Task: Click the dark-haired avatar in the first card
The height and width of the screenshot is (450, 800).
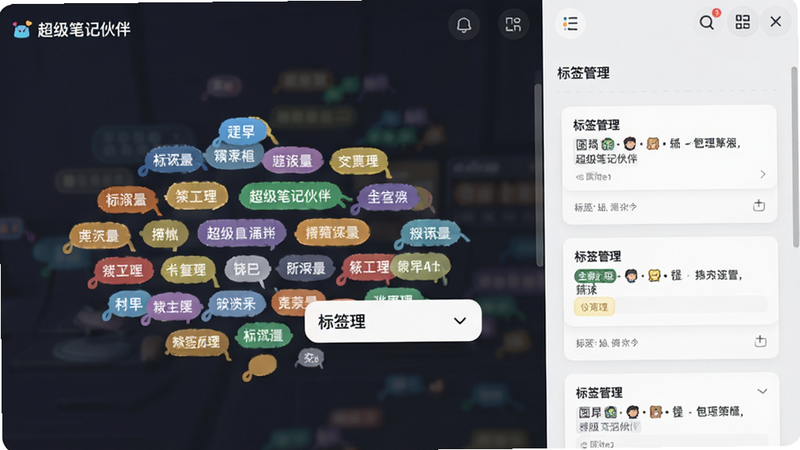Action: 630,143
